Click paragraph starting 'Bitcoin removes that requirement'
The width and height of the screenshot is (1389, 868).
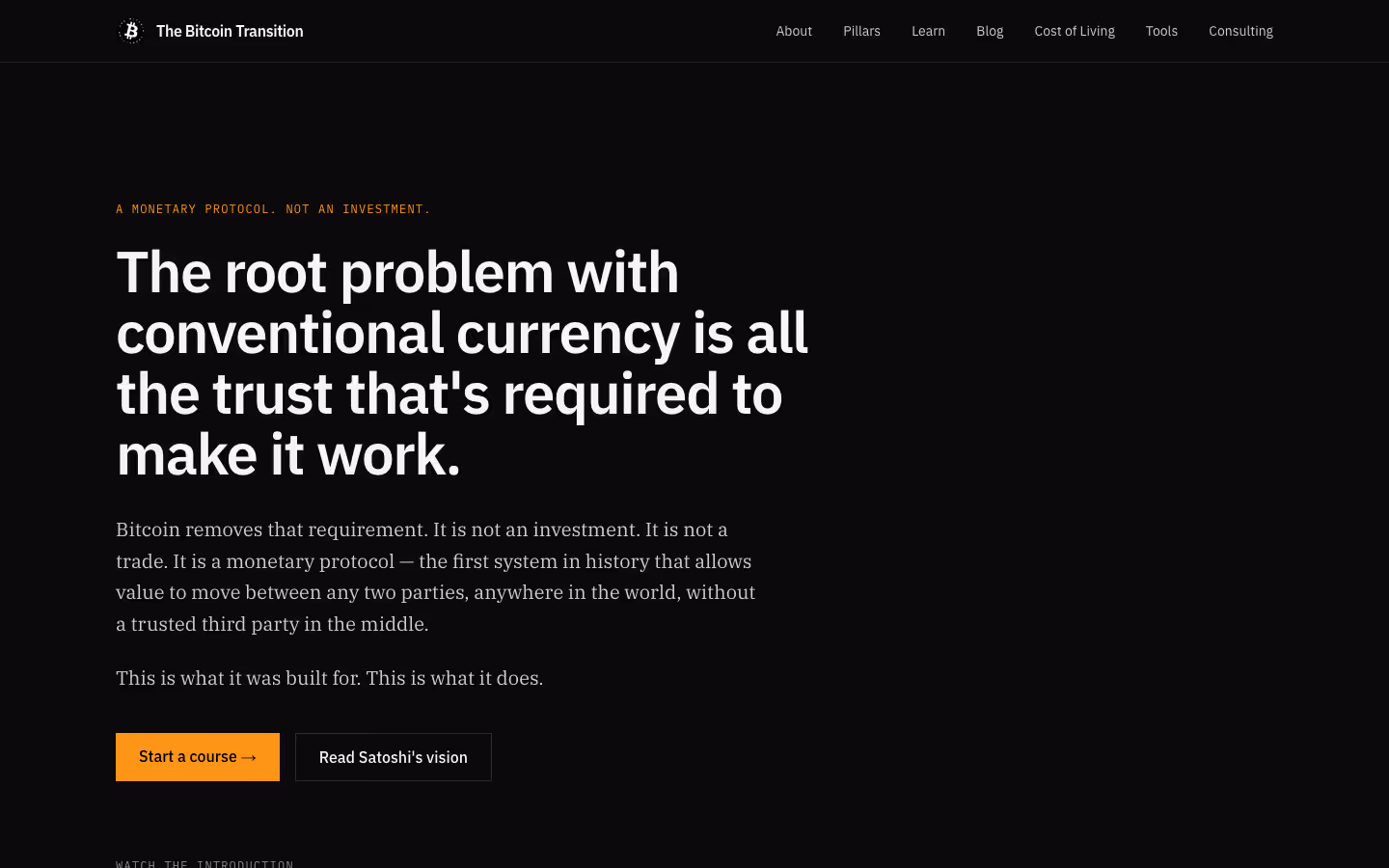pos(436,577)
